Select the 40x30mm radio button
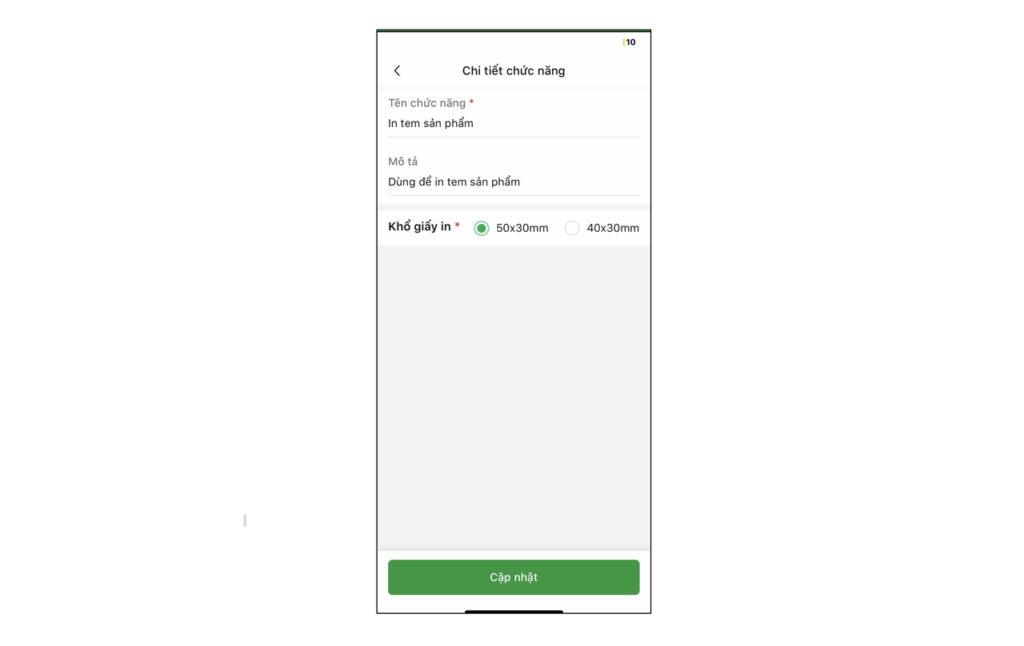 (572, 228)
